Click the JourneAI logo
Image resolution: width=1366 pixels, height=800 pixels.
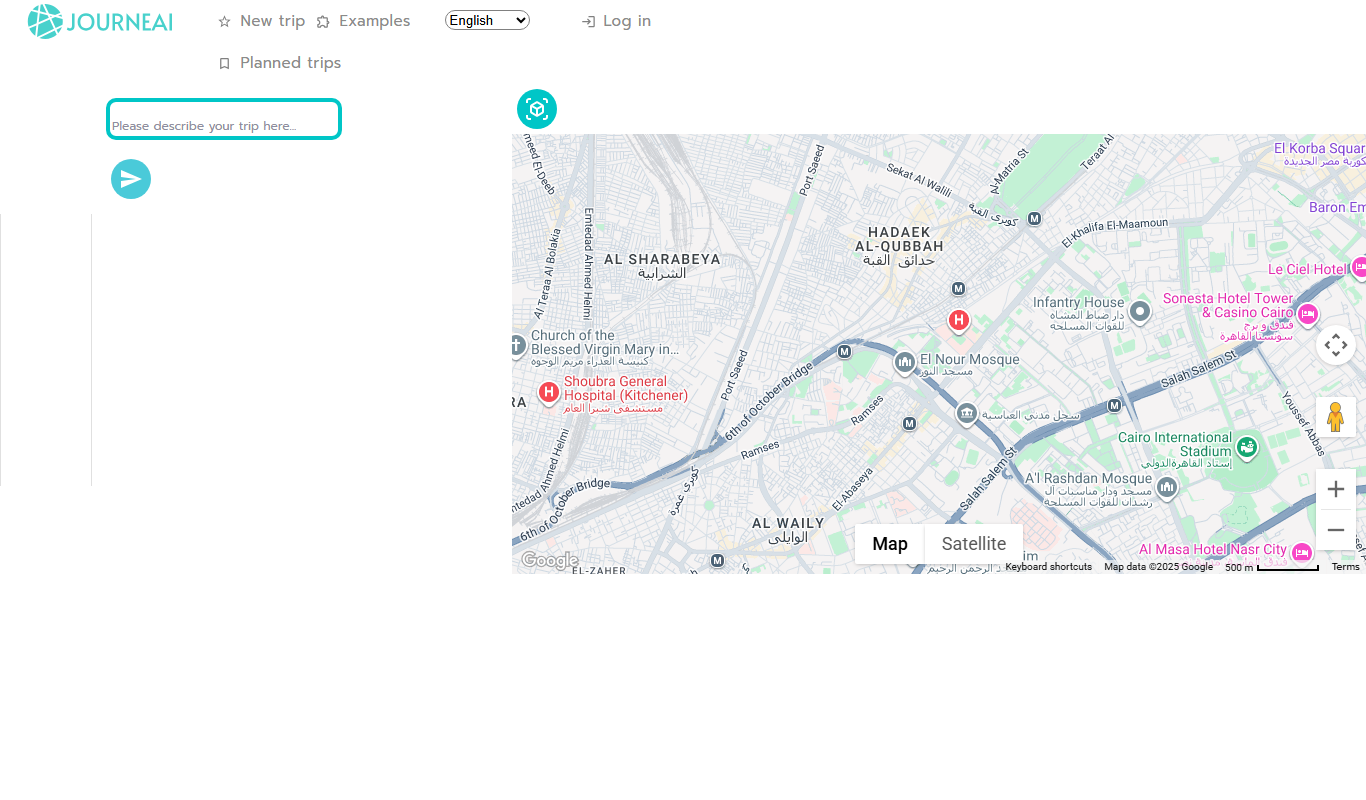click(x=100, y=21)
